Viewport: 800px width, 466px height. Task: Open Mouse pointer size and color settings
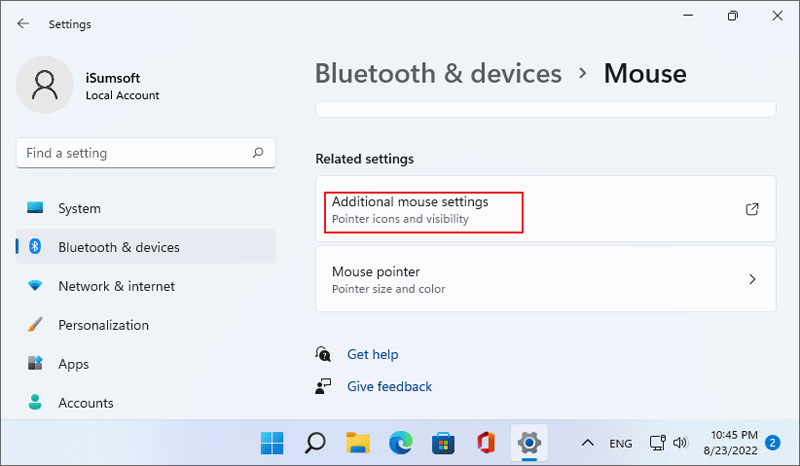pyautogui.click(x=545, y=279)
